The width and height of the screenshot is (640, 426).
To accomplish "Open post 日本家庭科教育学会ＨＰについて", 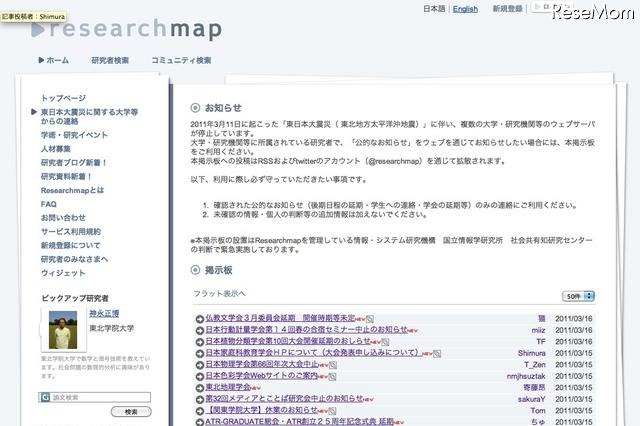I will point(314,353).
